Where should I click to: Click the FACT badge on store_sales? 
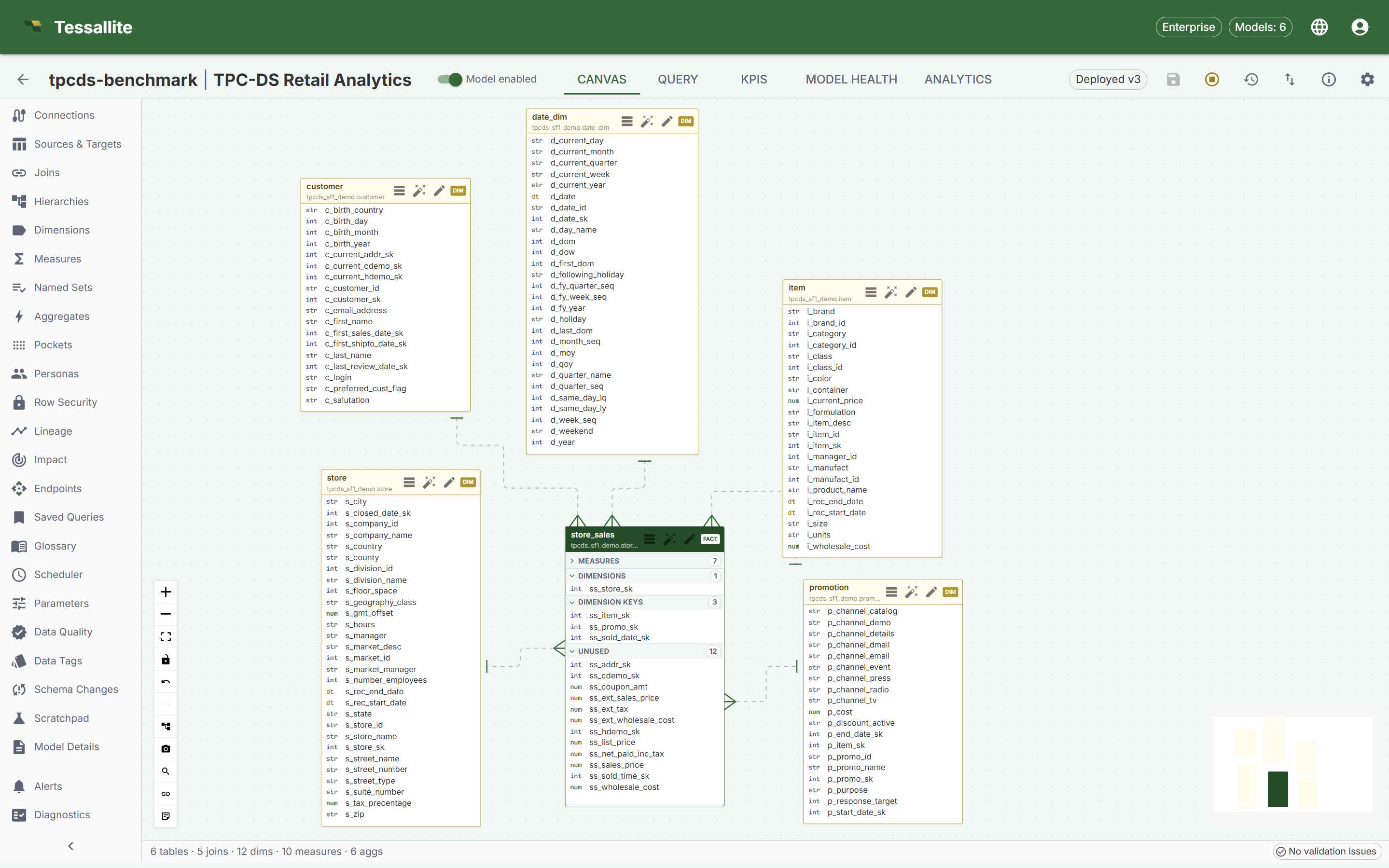710,539
